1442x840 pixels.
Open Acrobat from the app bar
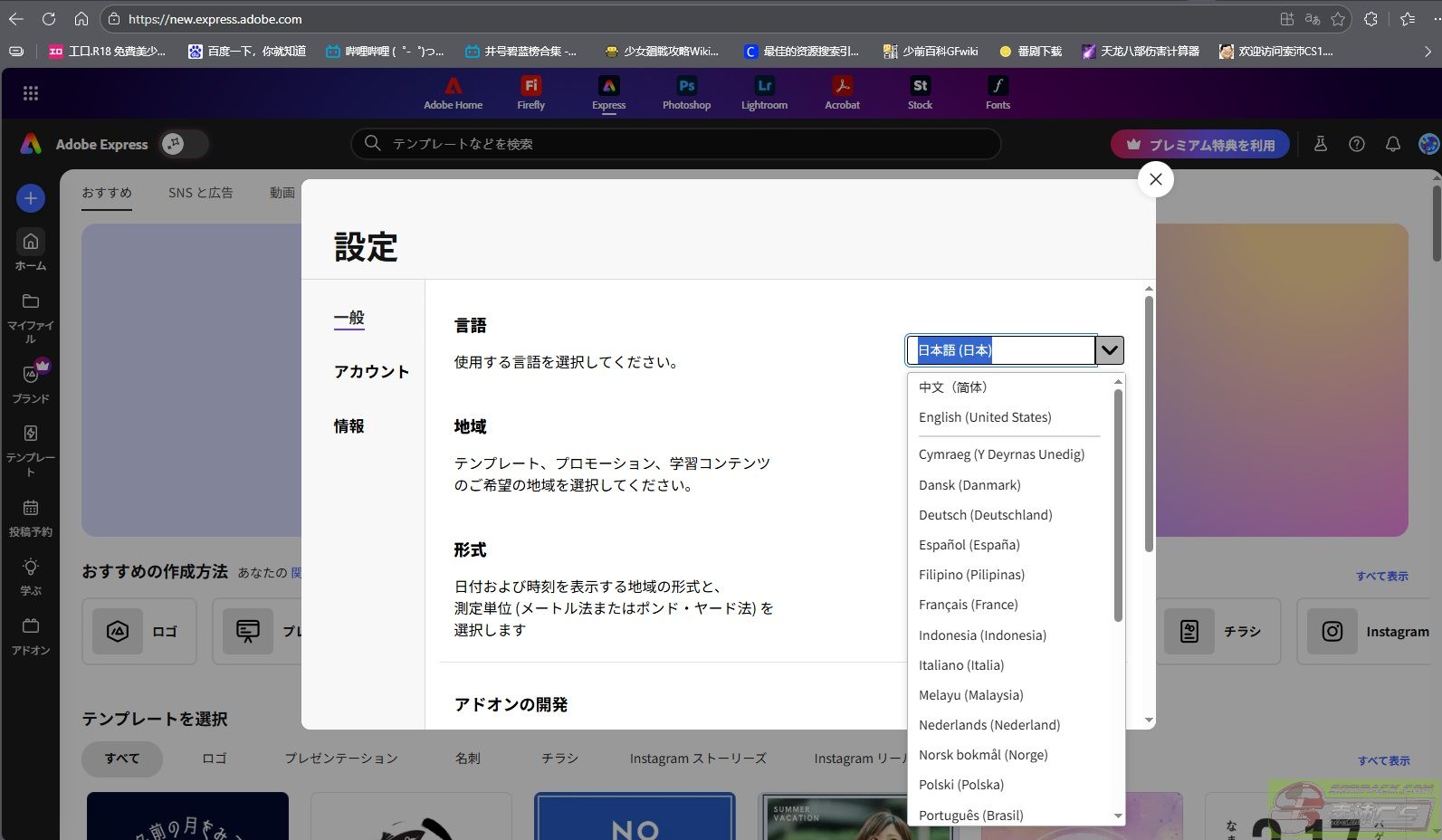842,92
